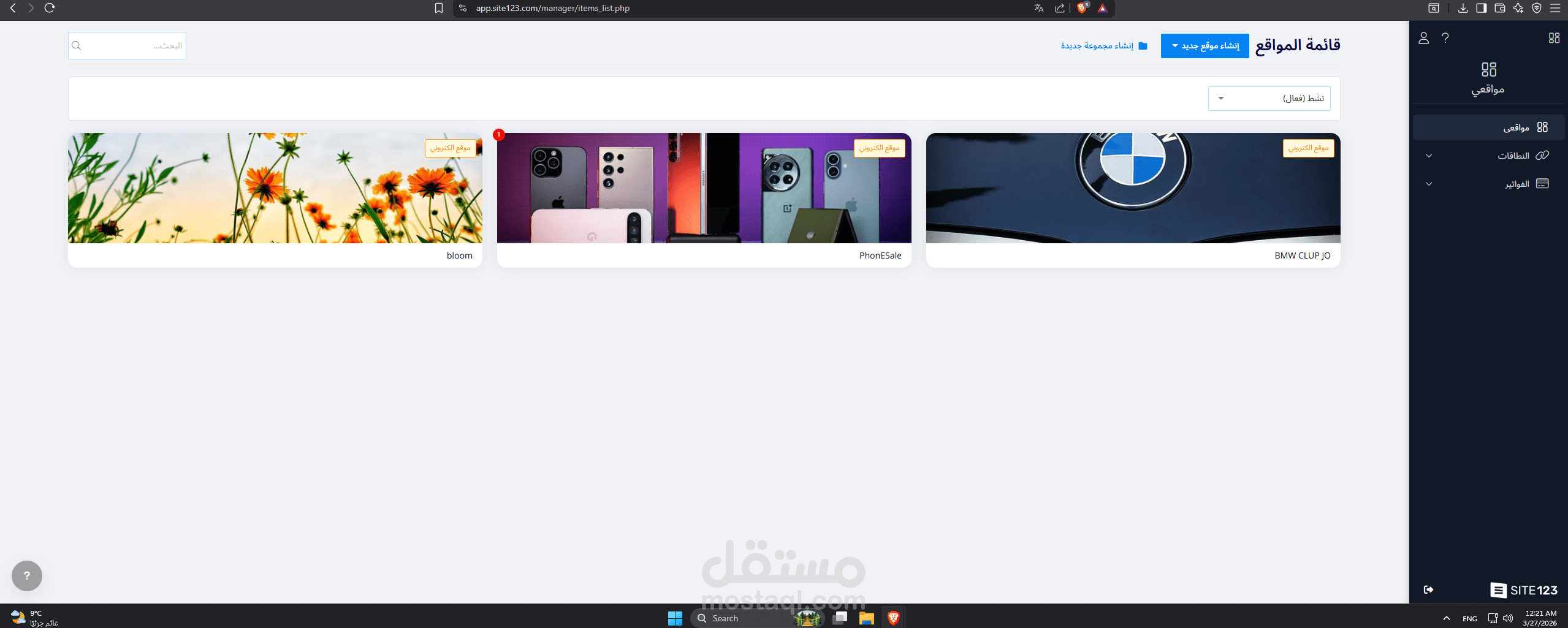Click the magnifier icon in the search box

click(x=77, y=46)
